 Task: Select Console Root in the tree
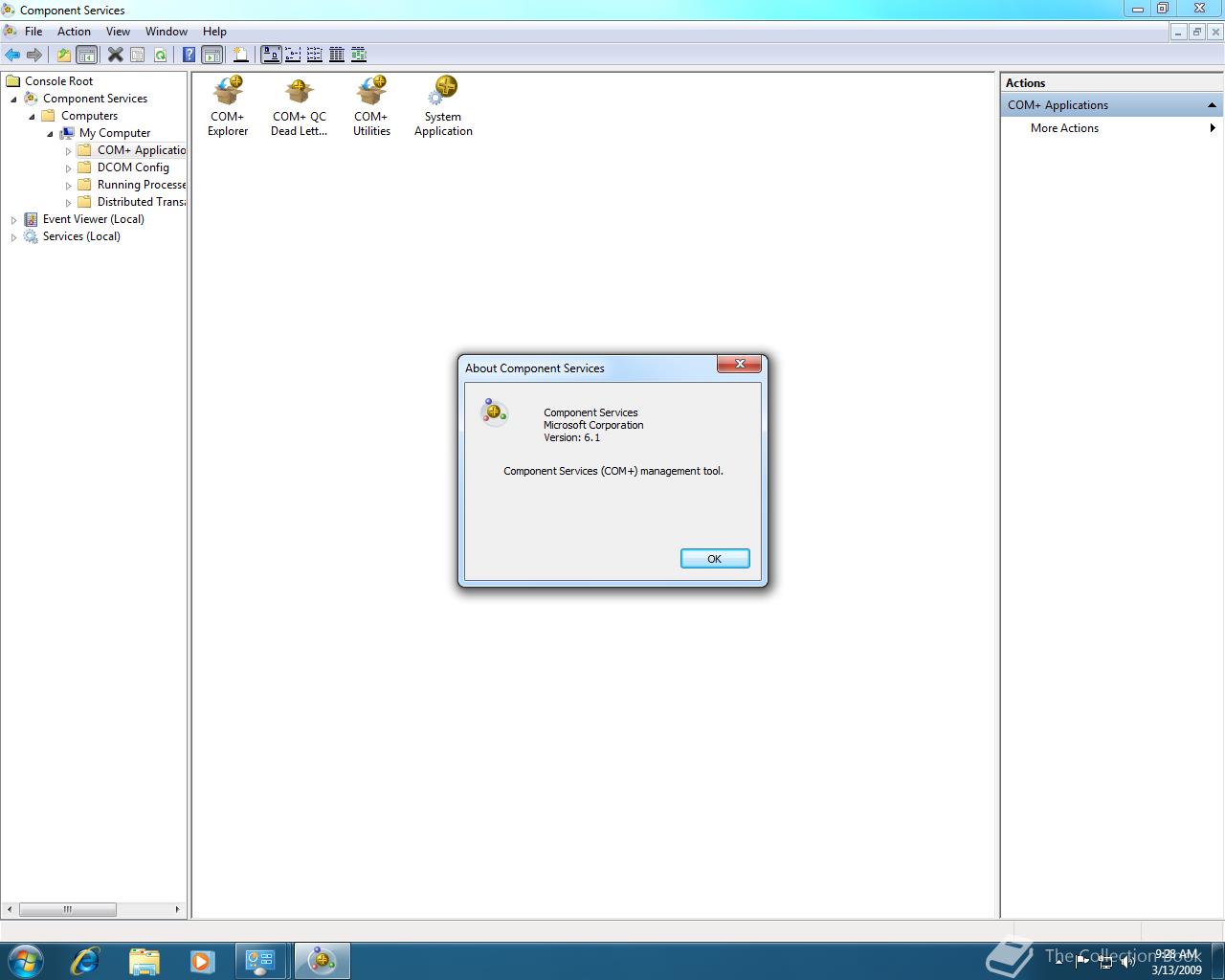point(58,81)
